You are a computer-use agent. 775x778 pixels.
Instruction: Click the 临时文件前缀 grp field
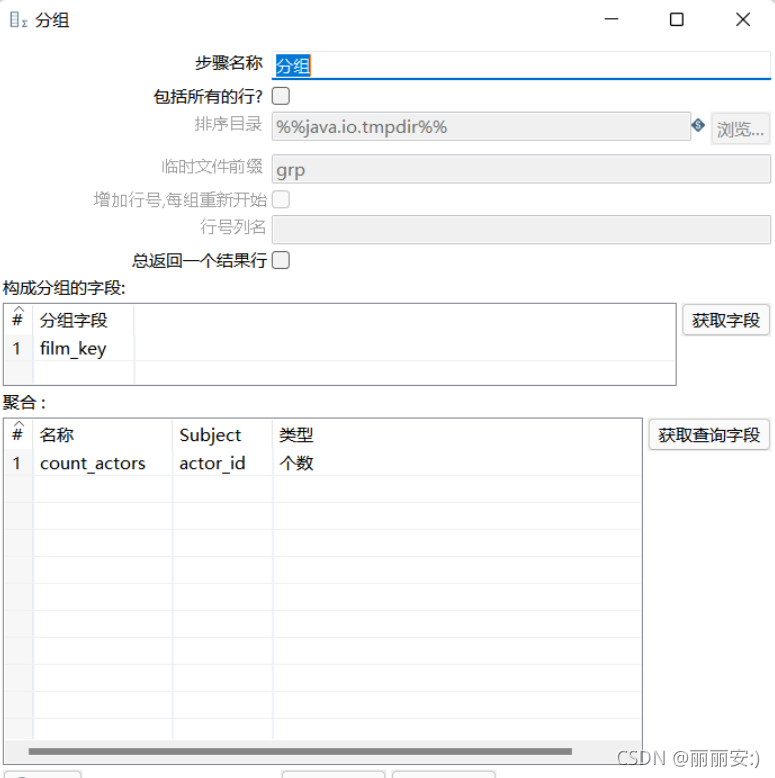coord(521,169)
